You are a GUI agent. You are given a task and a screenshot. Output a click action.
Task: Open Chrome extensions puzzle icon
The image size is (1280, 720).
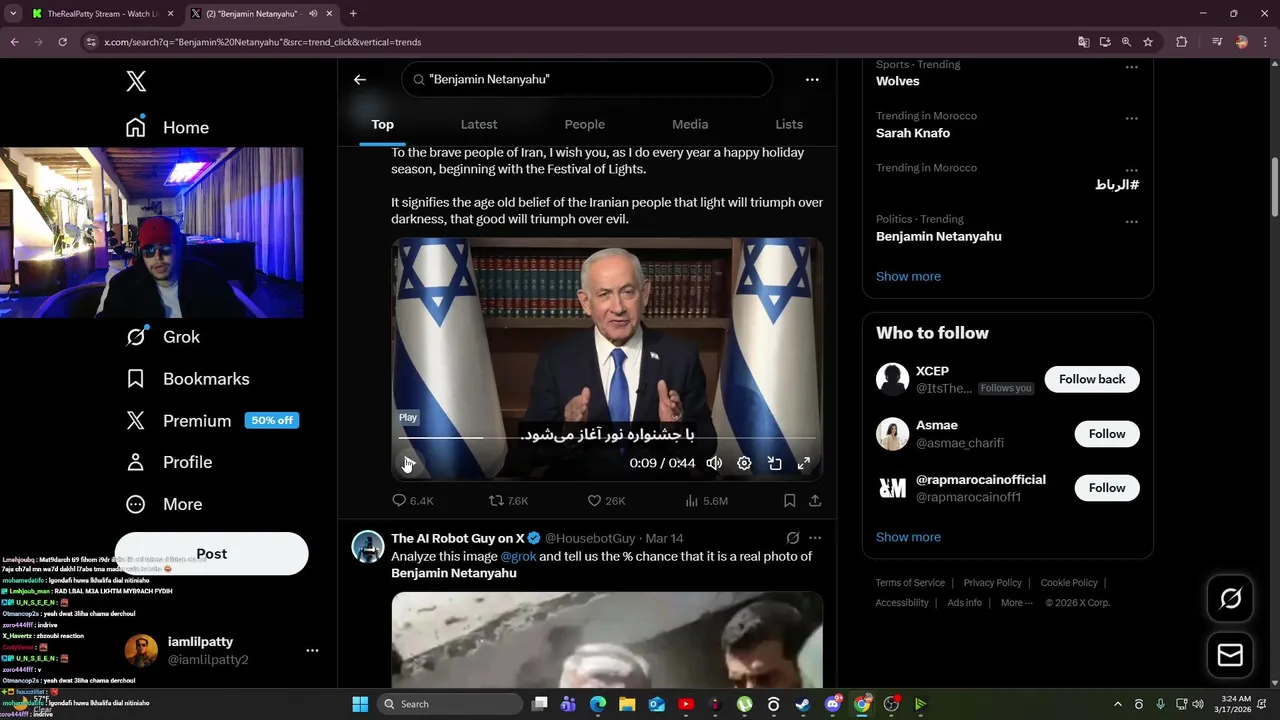1181,42
